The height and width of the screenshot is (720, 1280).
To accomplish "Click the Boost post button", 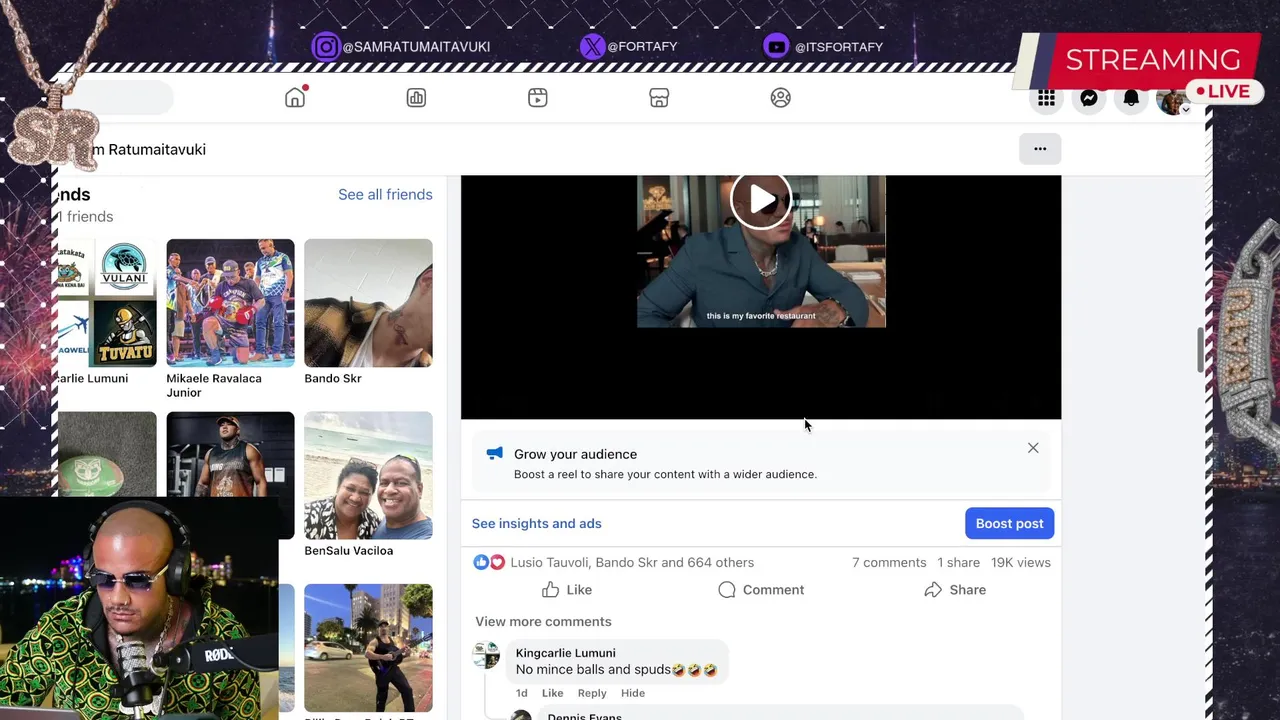I will tap(1009, 523).
